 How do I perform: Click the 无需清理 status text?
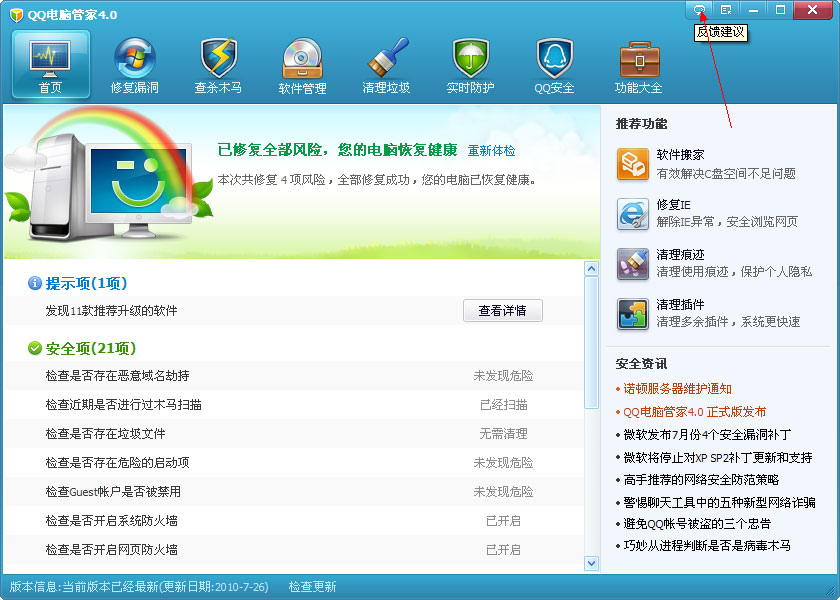click(504, 433)
